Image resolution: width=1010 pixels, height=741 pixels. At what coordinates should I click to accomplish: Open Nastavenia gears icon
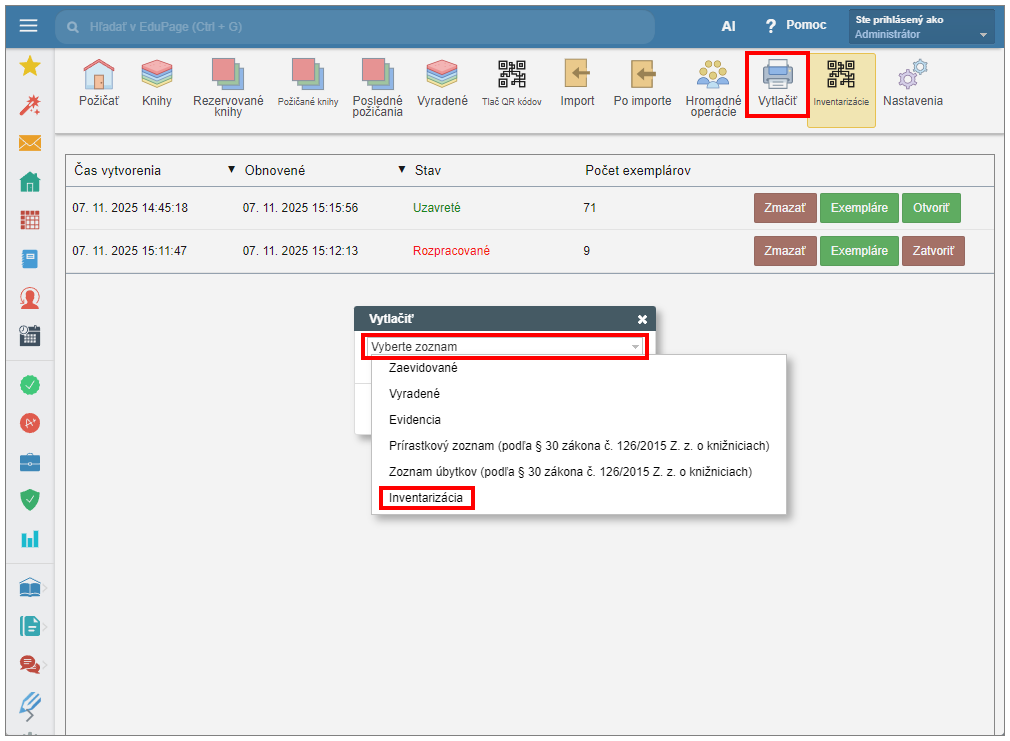[912, 76]
